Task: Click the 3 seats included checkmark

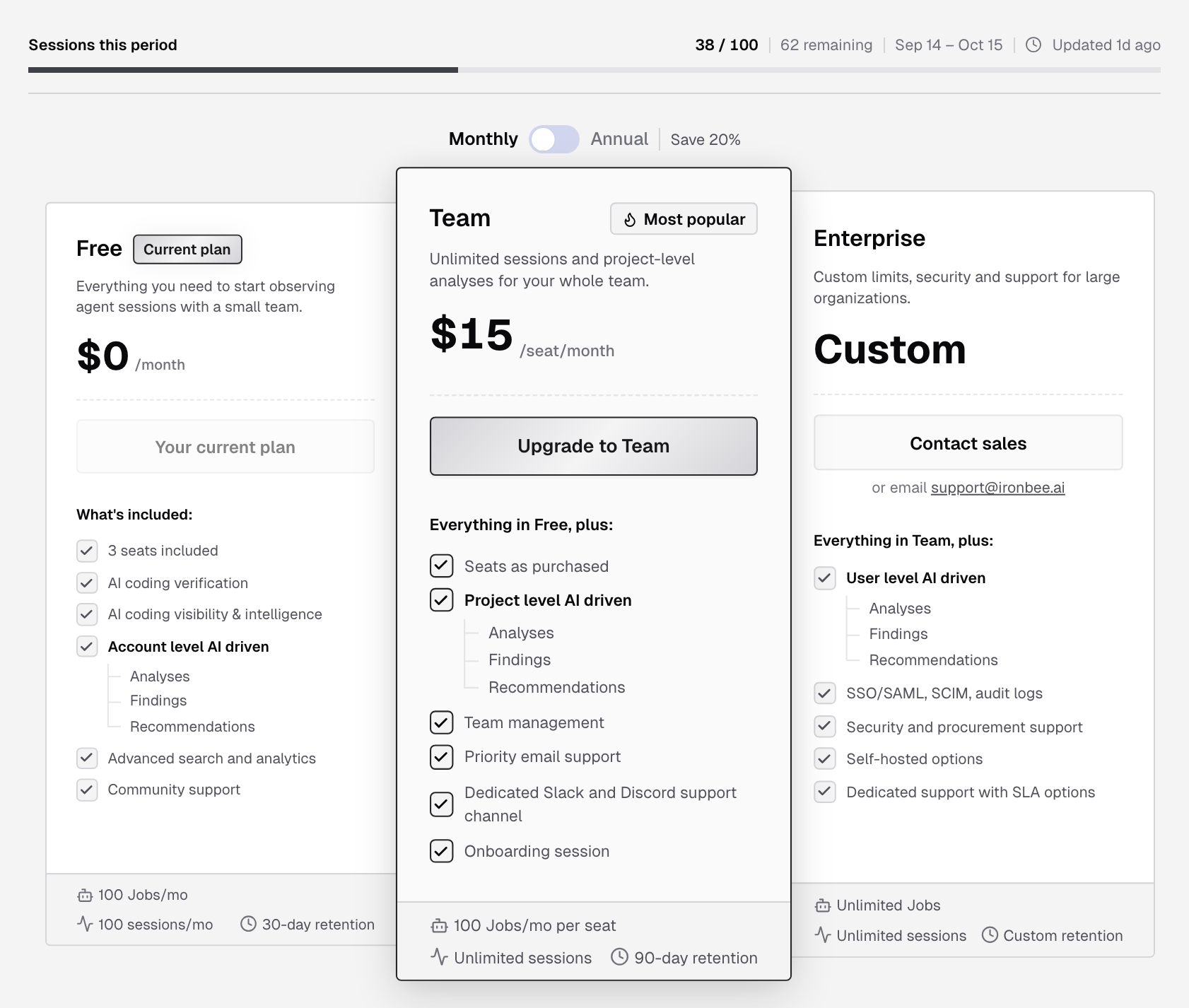Action: [87, 550]
